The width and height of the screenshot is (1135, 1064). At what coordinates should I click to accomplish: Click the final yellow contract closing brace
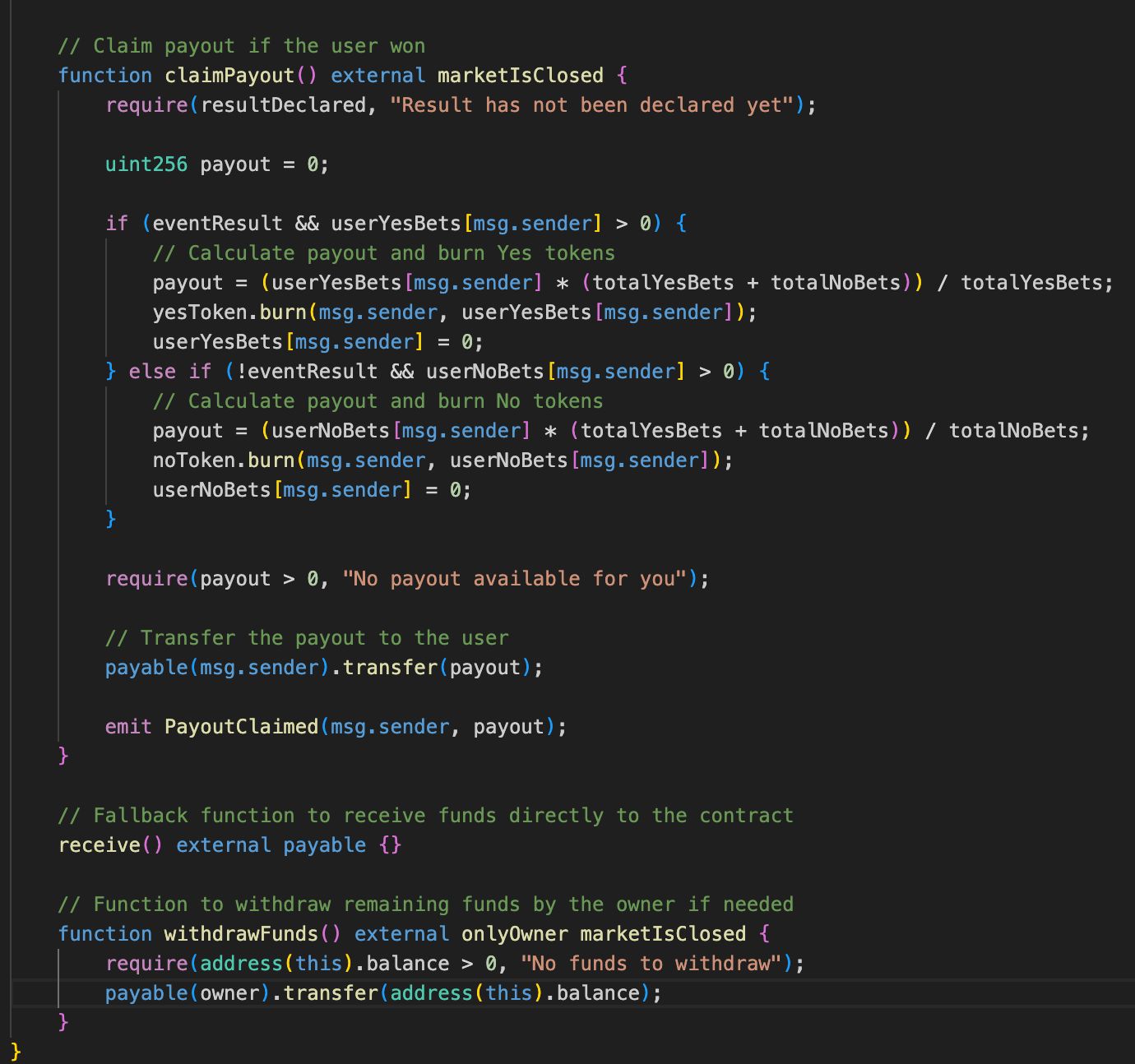[x=16, y=1052]
